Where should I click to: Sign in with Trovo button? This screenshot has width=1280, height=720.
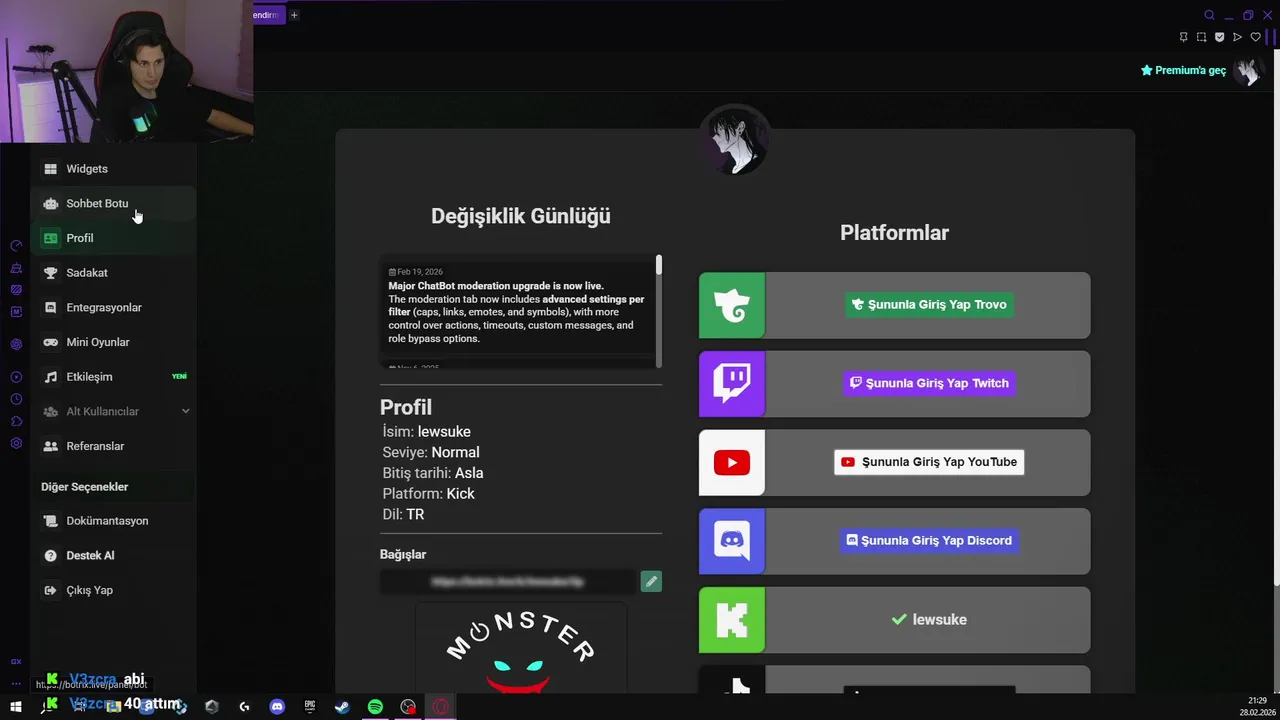(x=929, y=305)
